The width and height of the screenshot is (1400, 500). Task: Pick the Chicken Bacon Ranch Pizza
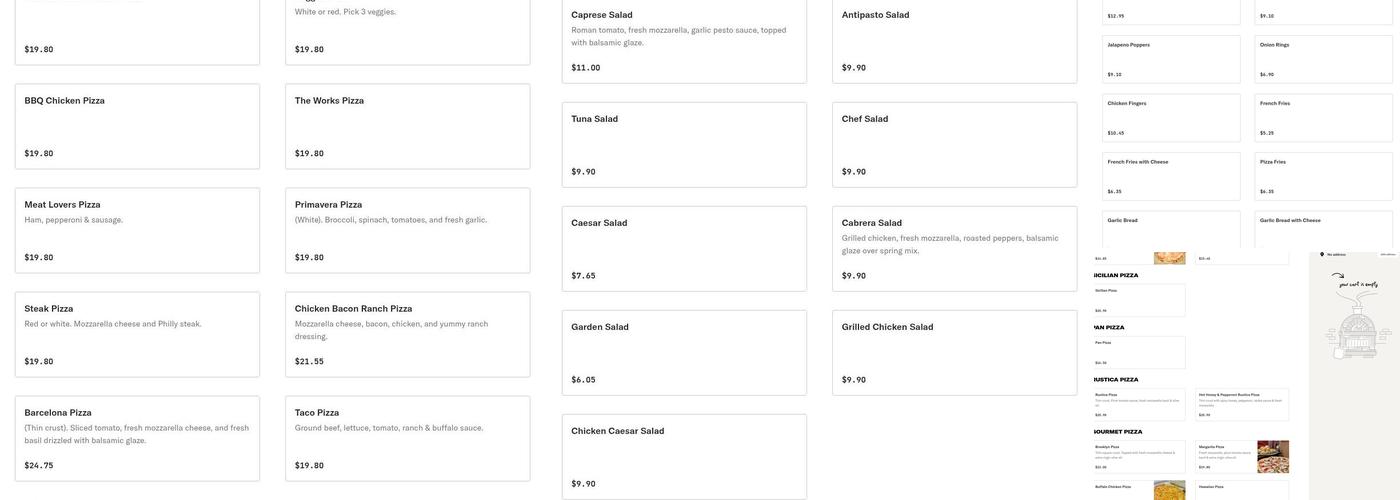(x=407, y=334)
